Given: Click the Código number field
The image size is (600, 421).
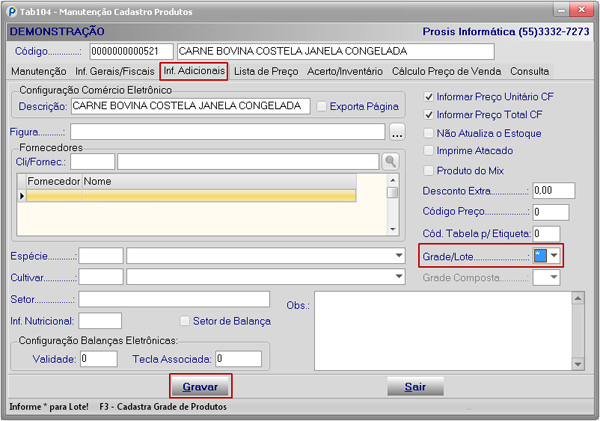Looking at the screenshot, I should 132,51.
